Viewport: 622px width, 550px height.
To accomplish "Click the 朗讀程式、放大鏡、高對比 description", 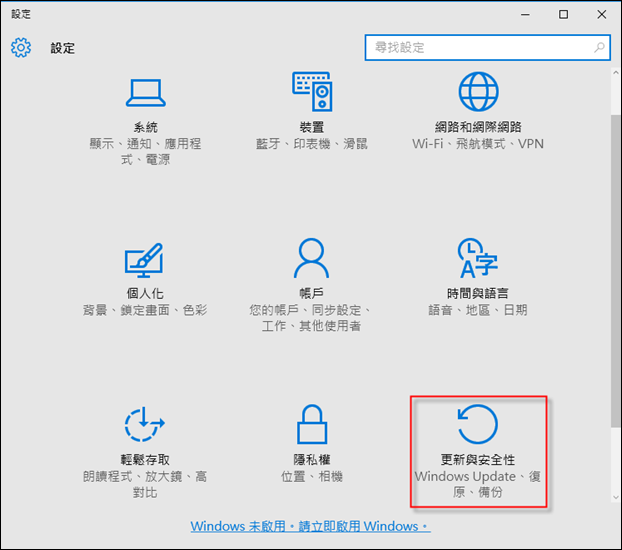I will pos(145,484).
